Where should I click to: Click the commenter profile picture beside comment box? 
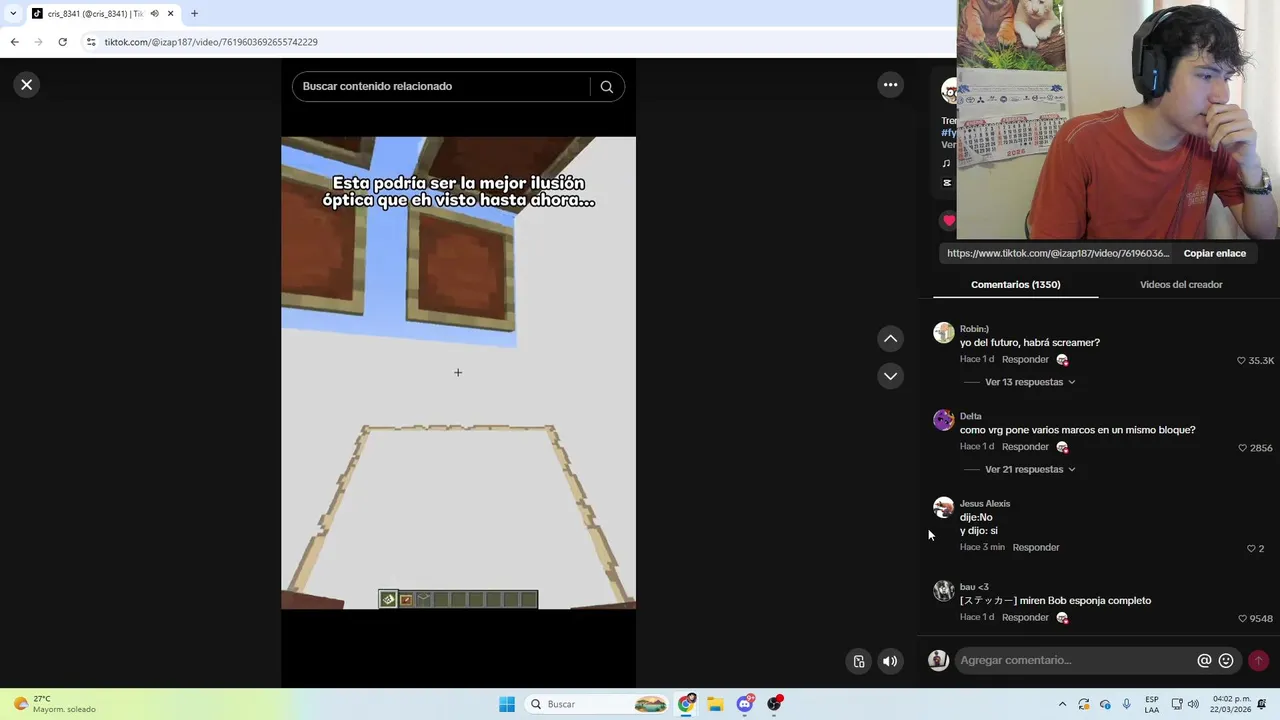(938, 660)
